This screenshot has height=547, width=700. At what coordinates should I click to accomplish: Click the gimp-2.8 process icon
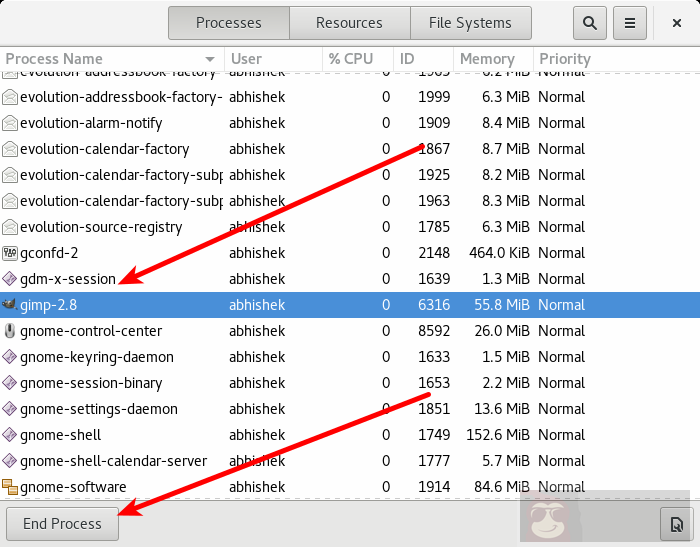point(10,305)
